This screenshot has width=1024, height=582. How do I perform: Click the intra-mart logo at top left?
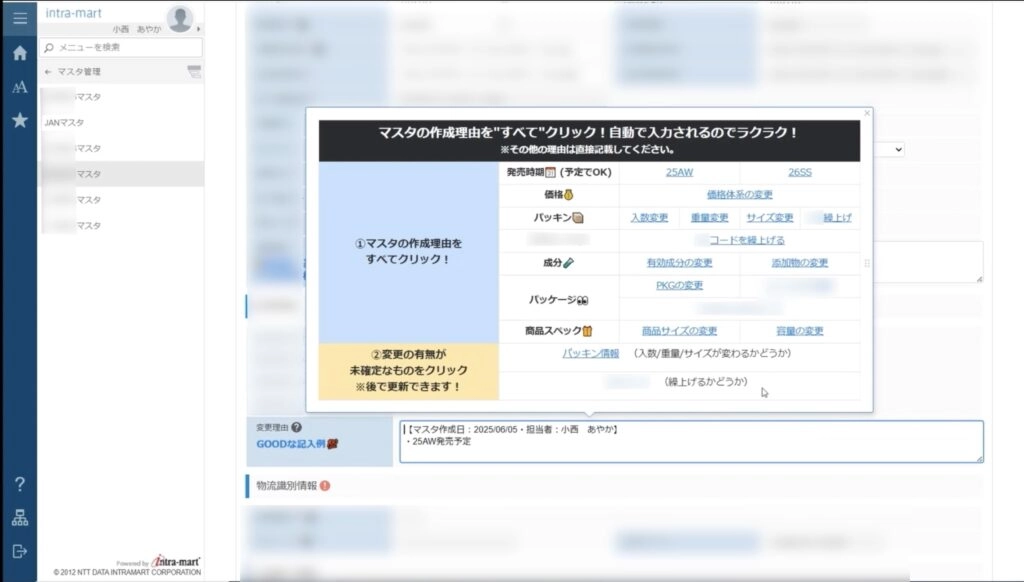tap(73, 13)
